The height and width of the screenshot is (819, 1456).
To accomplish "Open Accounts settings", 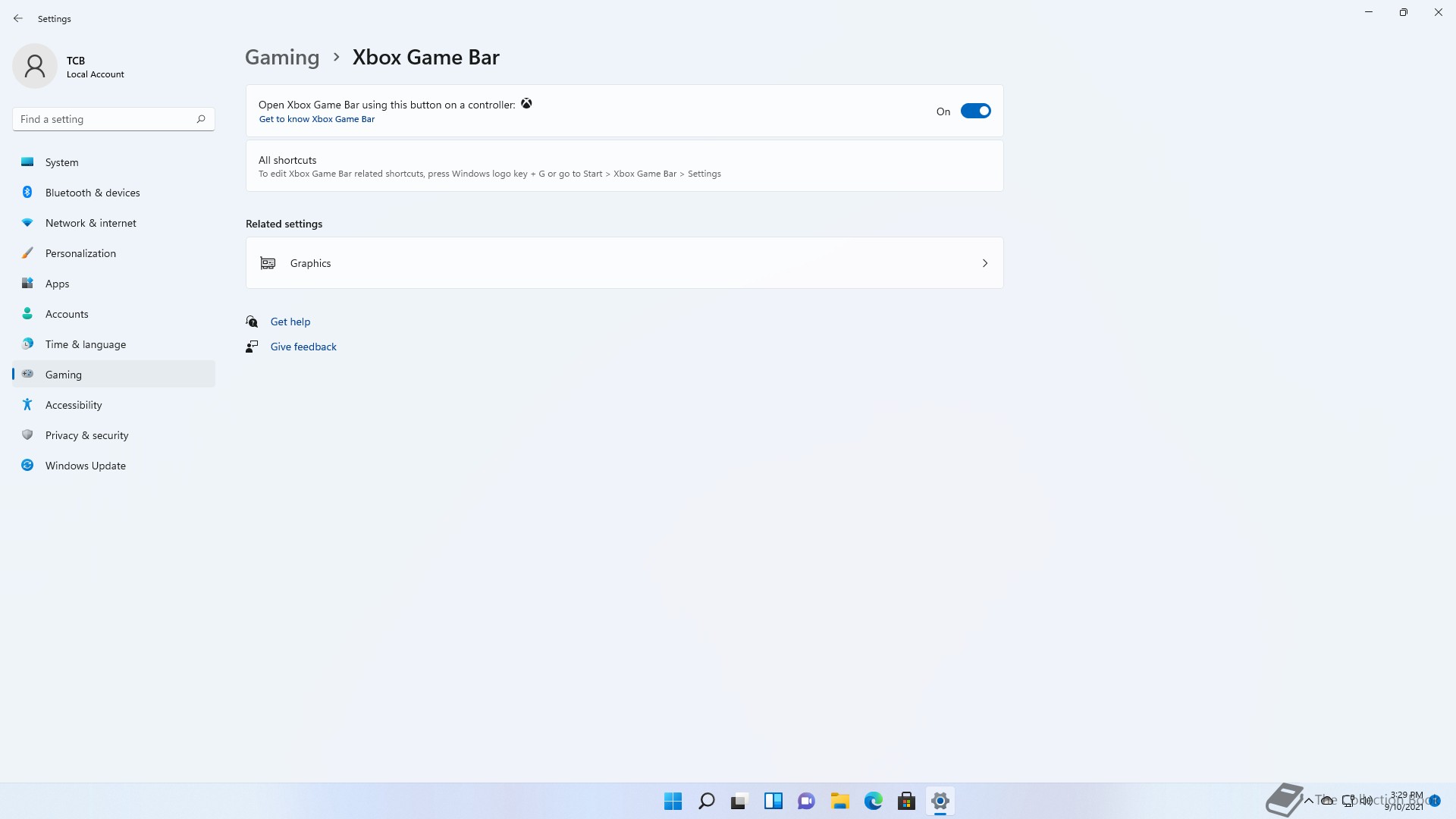I will pos(114,314).
